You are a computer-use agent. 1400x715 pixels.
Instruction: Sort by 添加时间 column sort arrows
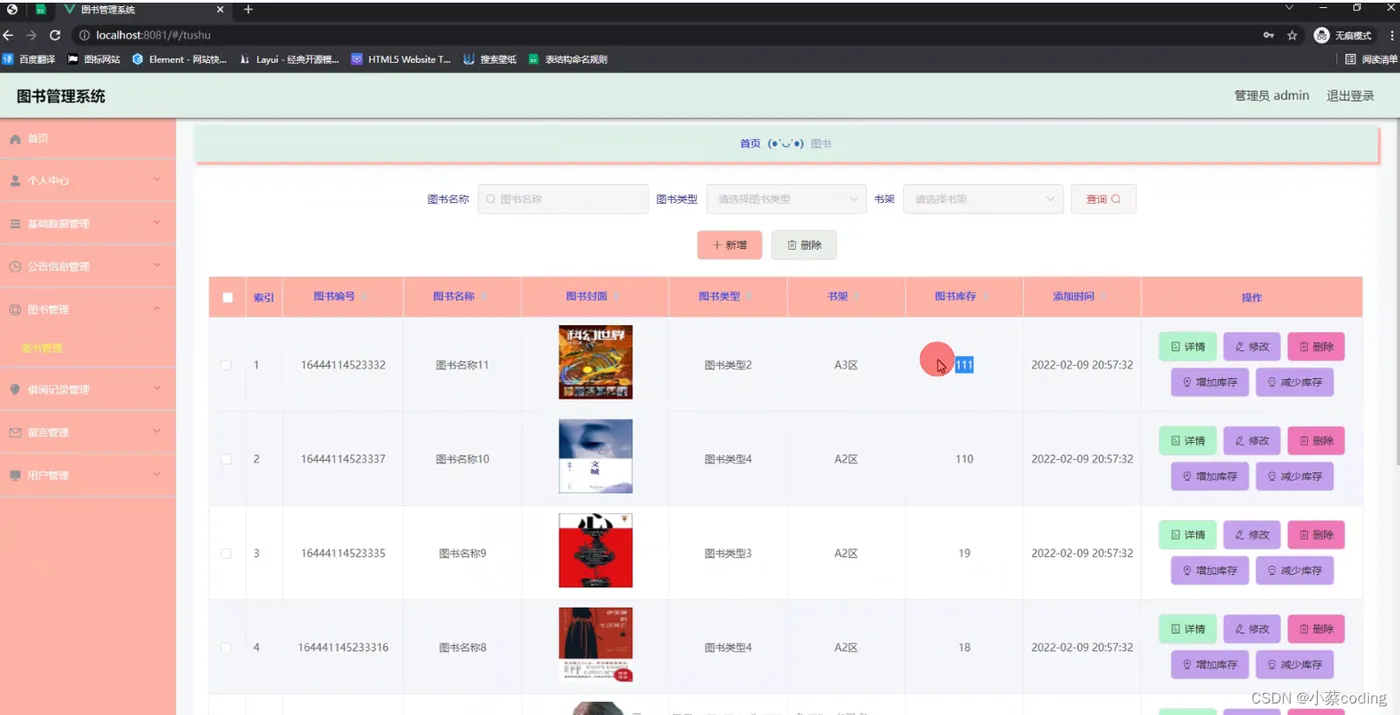1103,297
